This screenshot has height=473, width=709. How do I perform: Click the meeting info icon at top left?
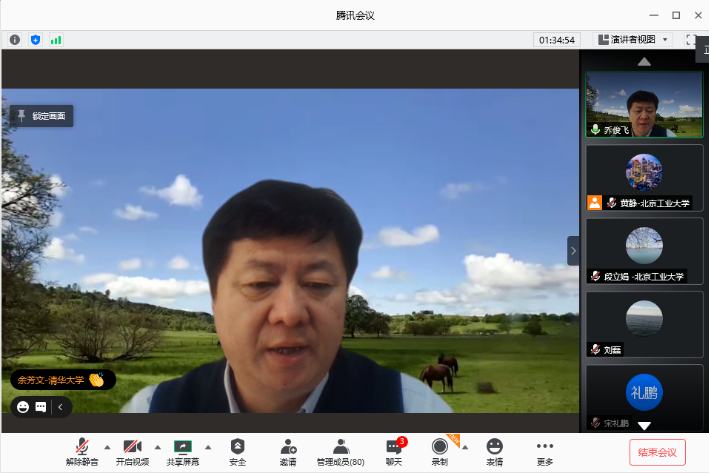15,39
